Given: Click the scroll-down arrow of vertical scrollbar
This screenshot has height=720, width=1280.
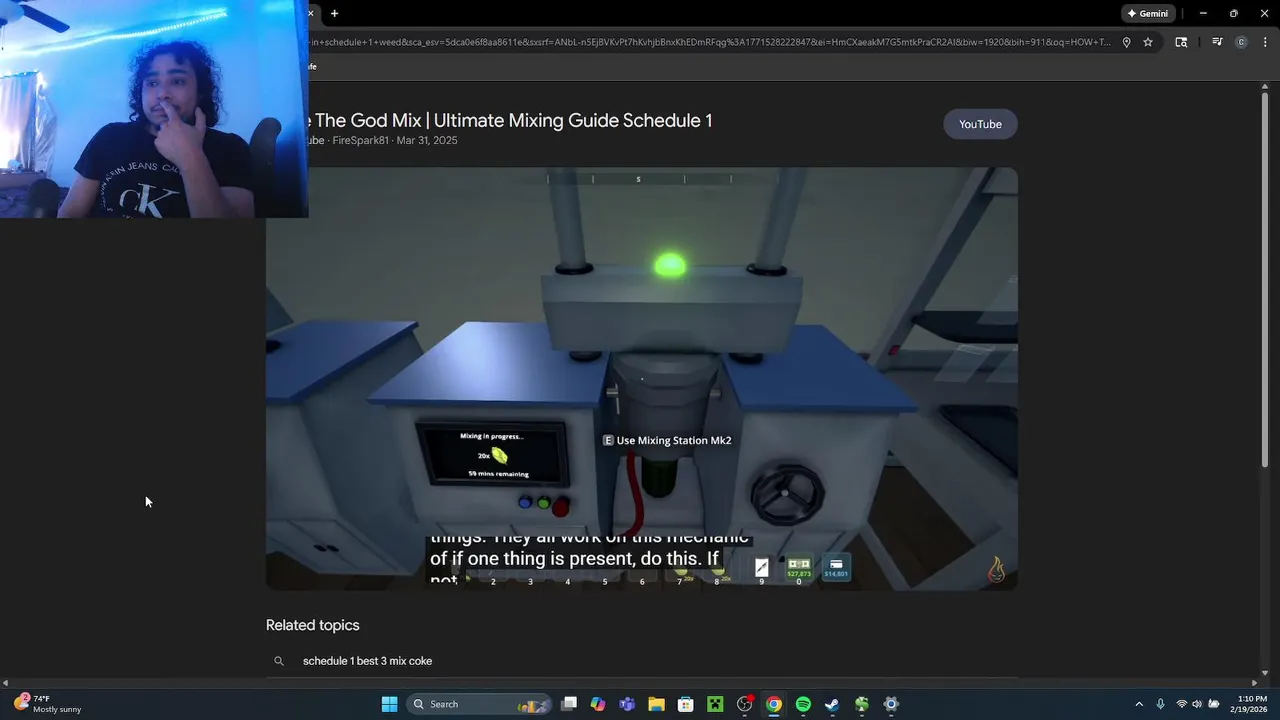Looking at the screenshot, I should coord(1265,673).
